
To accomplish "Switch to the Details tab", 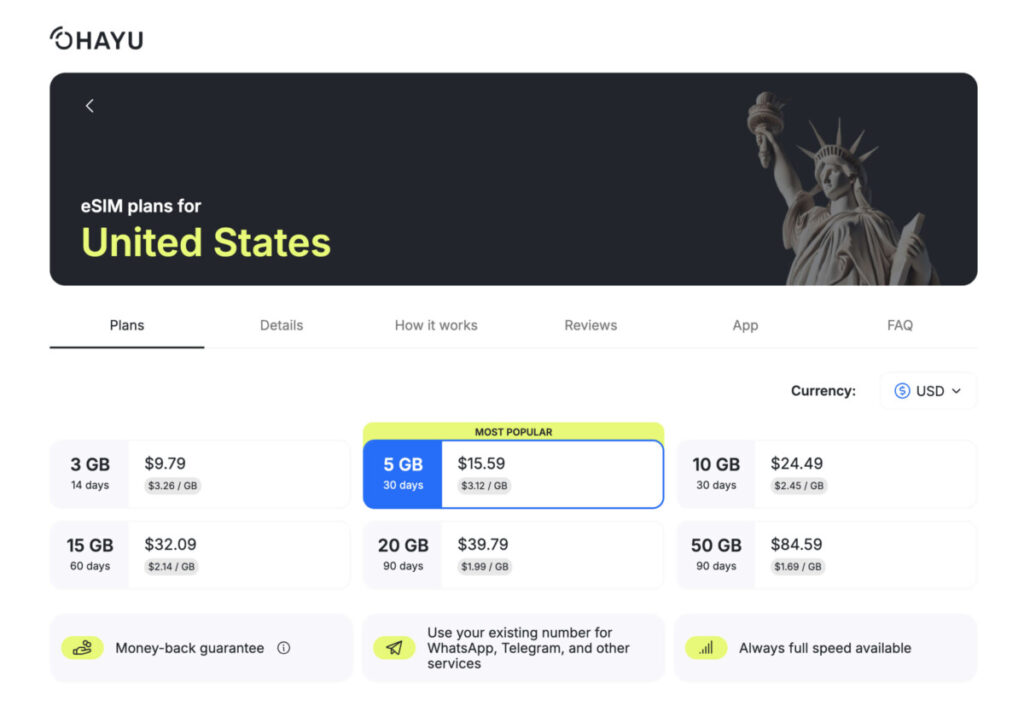I will coord(281,325).
